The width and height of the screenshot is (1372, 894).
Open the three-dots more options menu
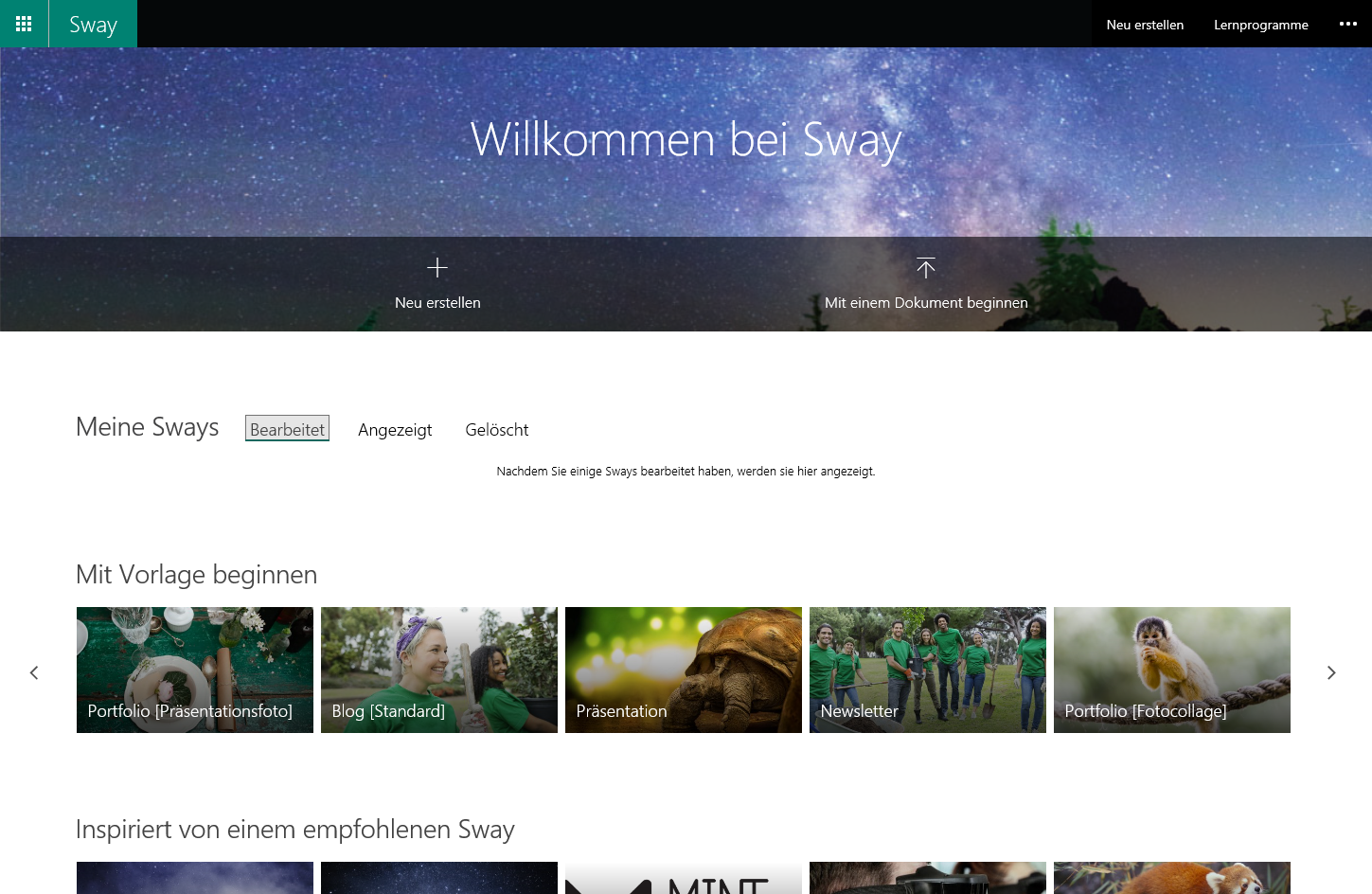(x=1348, y=24)
